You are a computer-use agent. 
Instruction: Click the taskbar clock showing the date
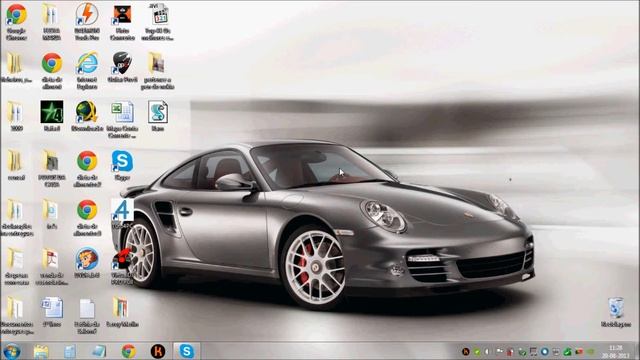616,351
